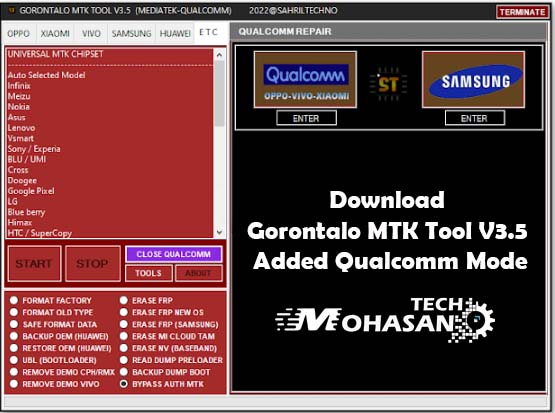Click the ST chip logo icon

coord(388,84)
